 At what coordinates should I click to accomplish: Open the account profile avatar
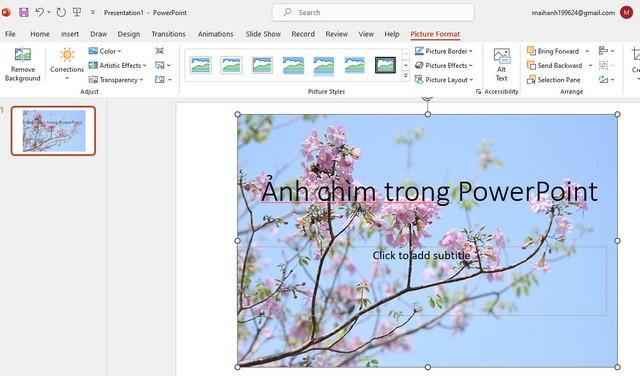coord(626,12)
